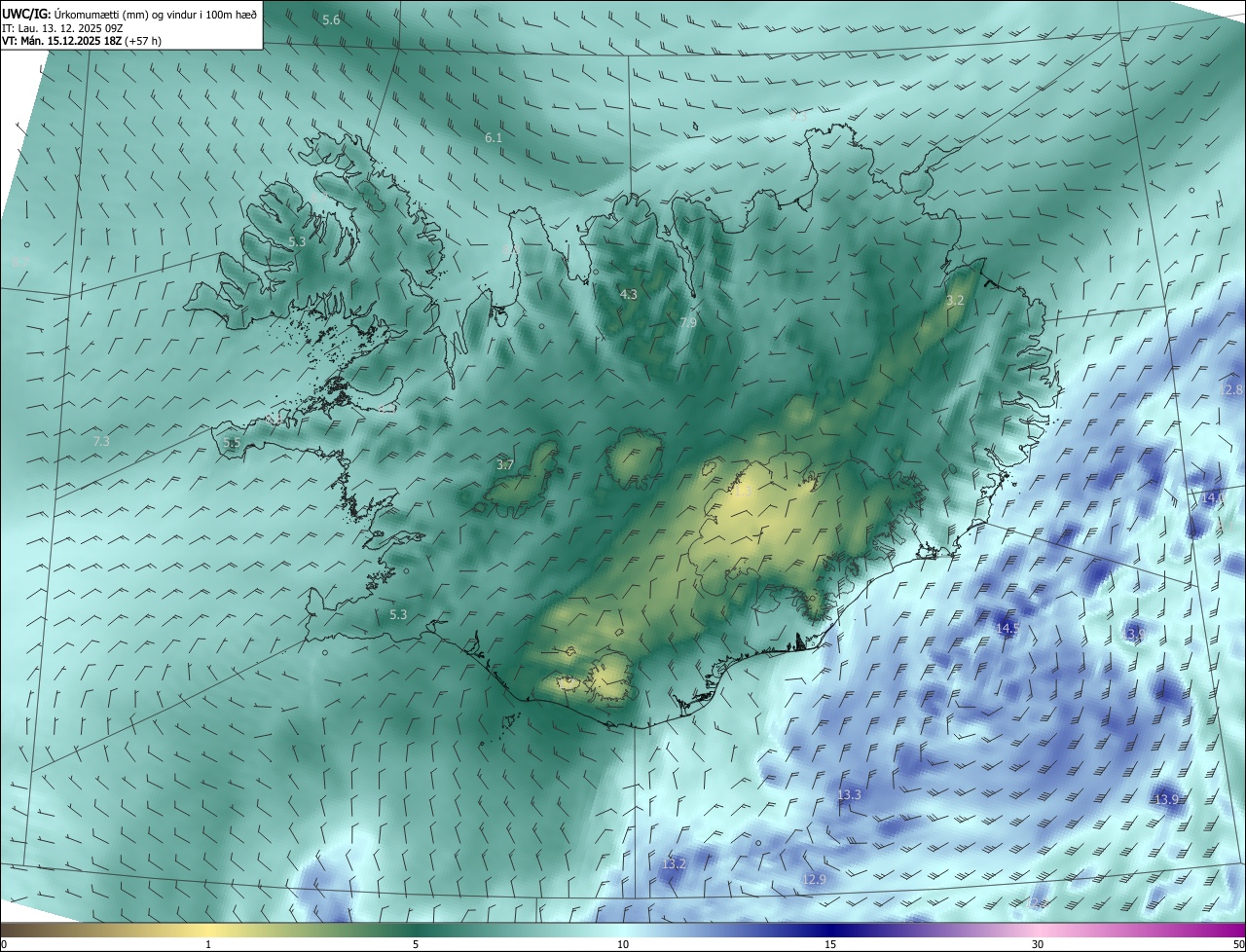Click the '15' tick on the color scale
The width and height of the screenshot is (1246, 952).
pyautogui.click(x=830, y=945)
